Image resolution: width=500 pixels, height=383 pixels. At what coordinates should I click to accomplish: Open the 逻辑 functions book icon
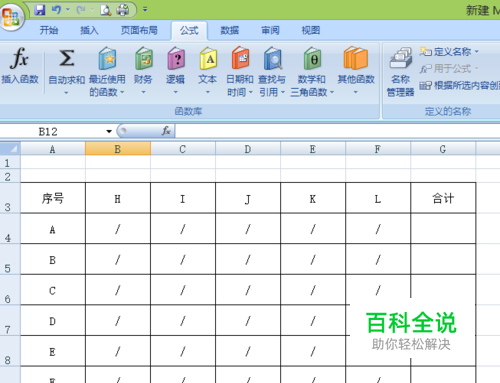pyautogui.click(x=176, y=58)
